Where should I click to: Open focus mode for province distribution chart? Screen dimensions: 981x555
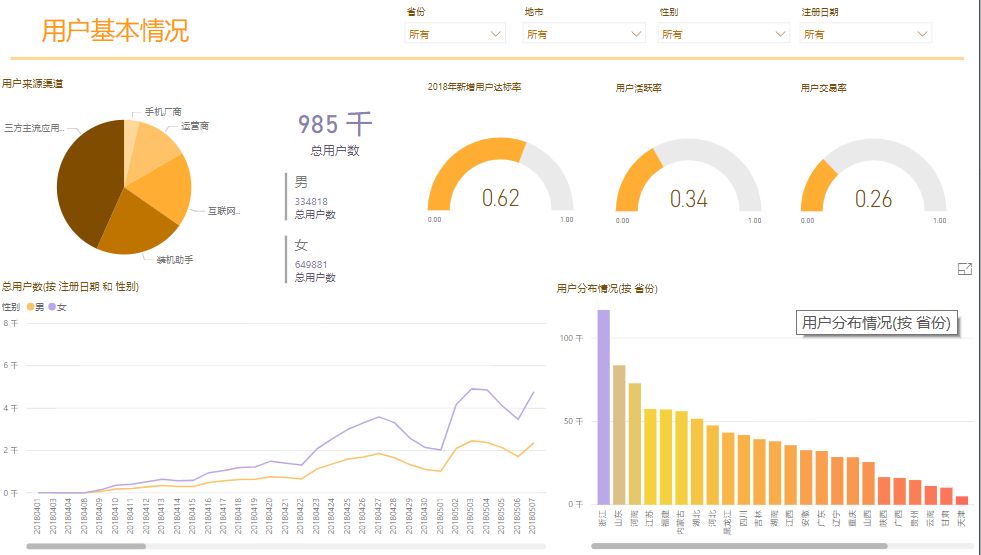964,269
